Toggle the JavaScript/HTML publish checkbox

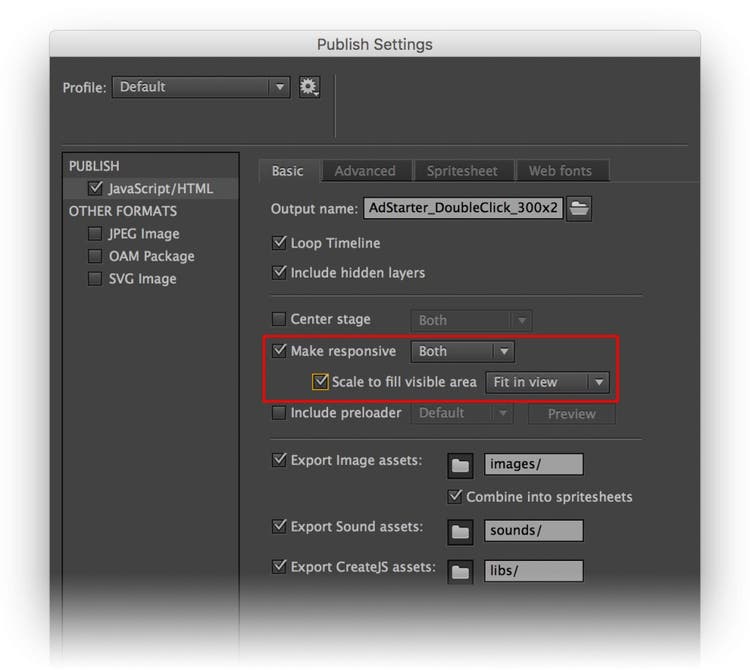95,188
